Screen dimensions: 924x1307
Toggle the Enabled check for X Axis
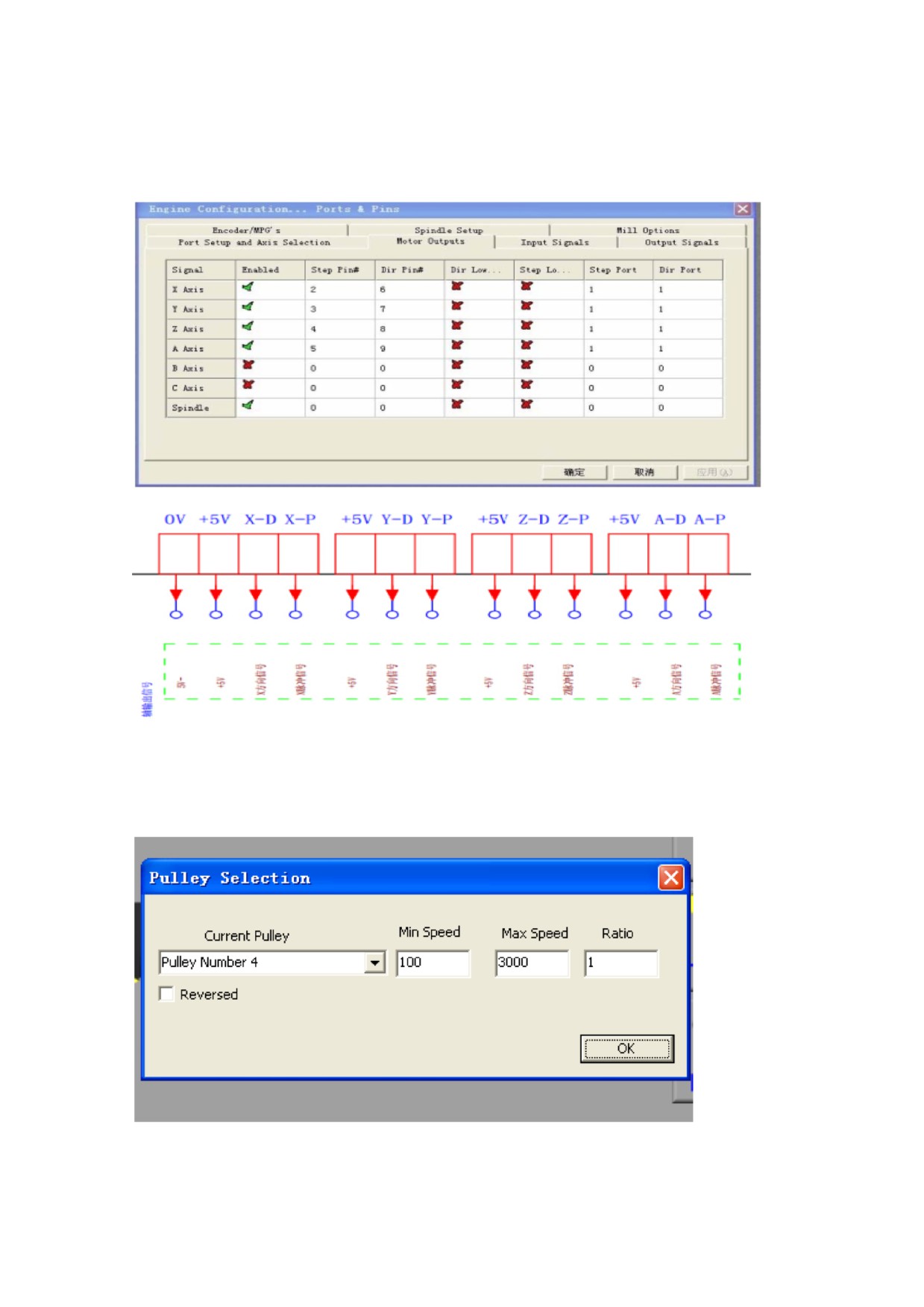pyautogui.click(x=248, y=286)
